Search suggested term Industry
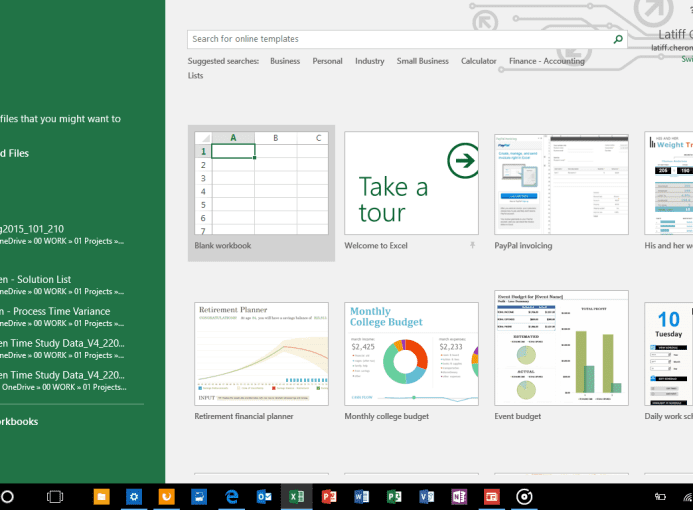This screenshot has width=693, height=510. pyautogui.click(x=369, y=61)
